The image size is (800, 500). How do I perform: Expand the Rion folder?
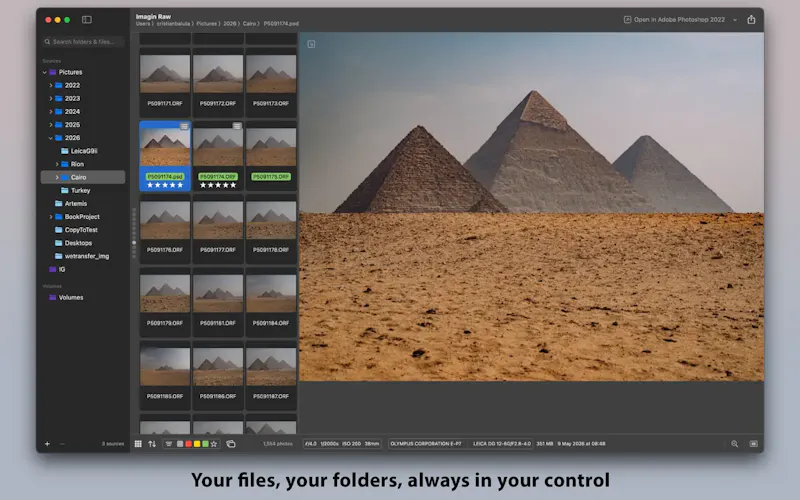57,164
